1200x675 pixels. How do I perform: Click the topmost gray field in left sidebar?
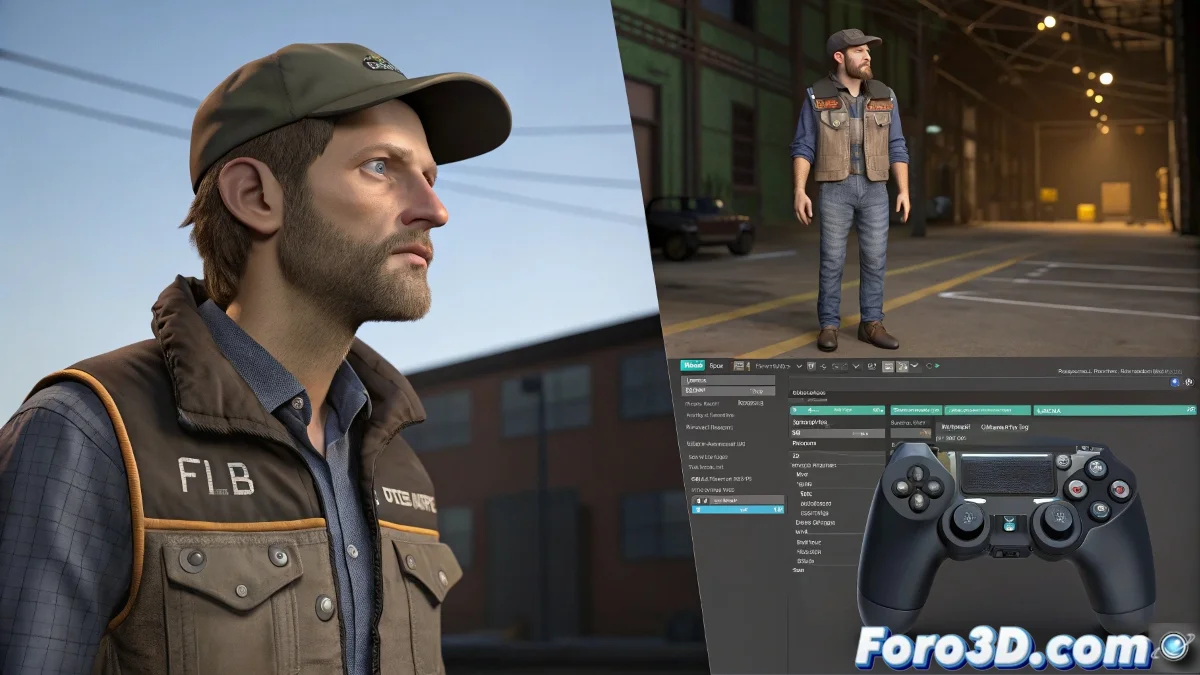tap(727, 380)
